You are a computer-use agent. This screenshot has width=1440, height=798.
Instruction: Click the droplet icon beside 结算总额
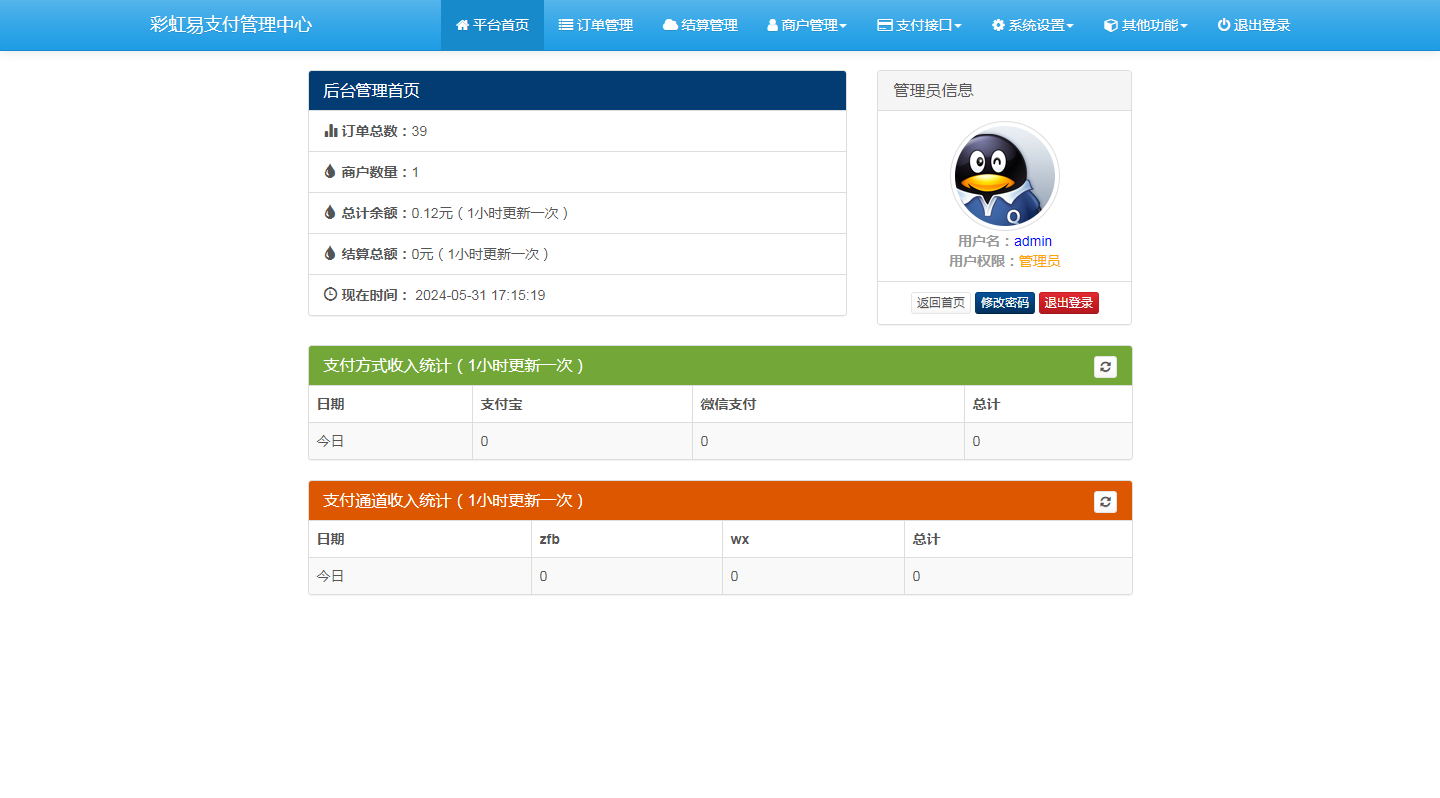(330, 253)
